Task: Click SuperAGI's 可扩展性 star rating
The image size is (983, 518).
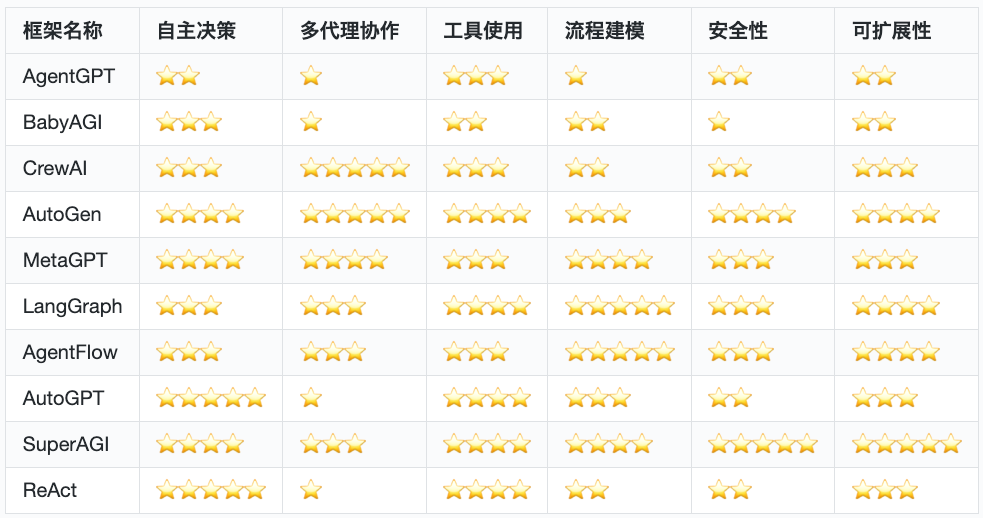Action: 906,444
